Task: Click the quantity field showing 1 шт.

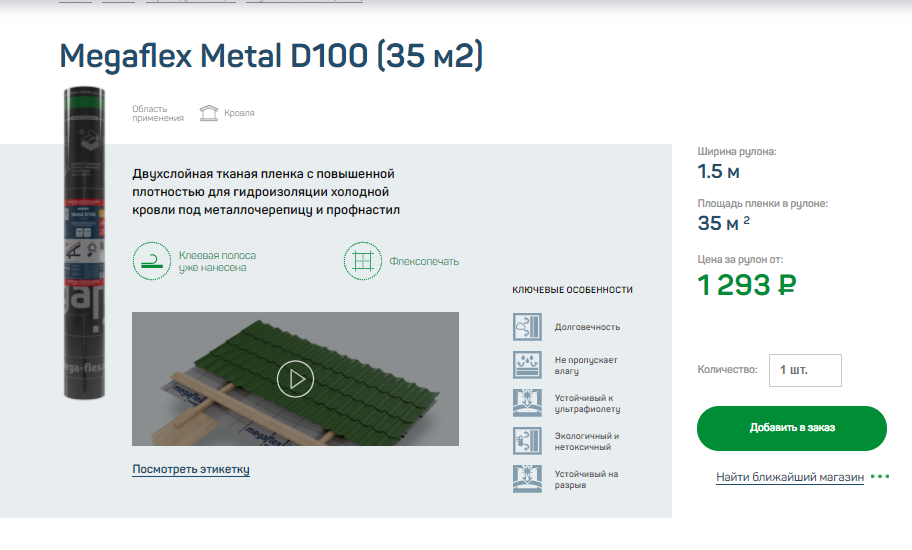Action: pyautogui.click(x=805, y=370)
